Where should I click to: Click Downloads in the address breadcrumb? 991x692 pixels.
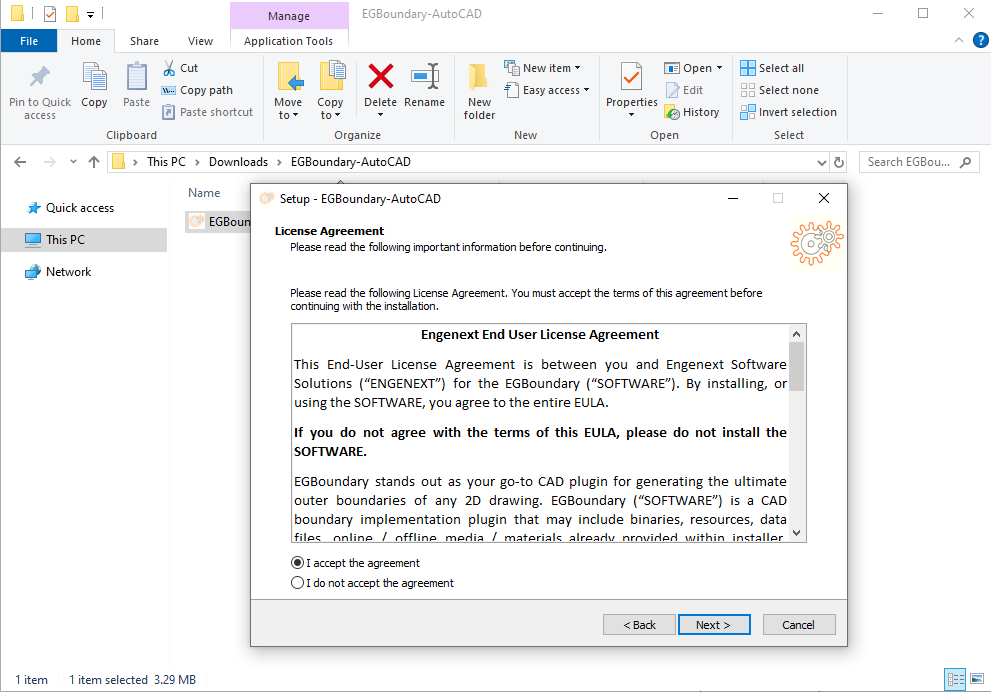pyautogui.click(x=238, y=162)
